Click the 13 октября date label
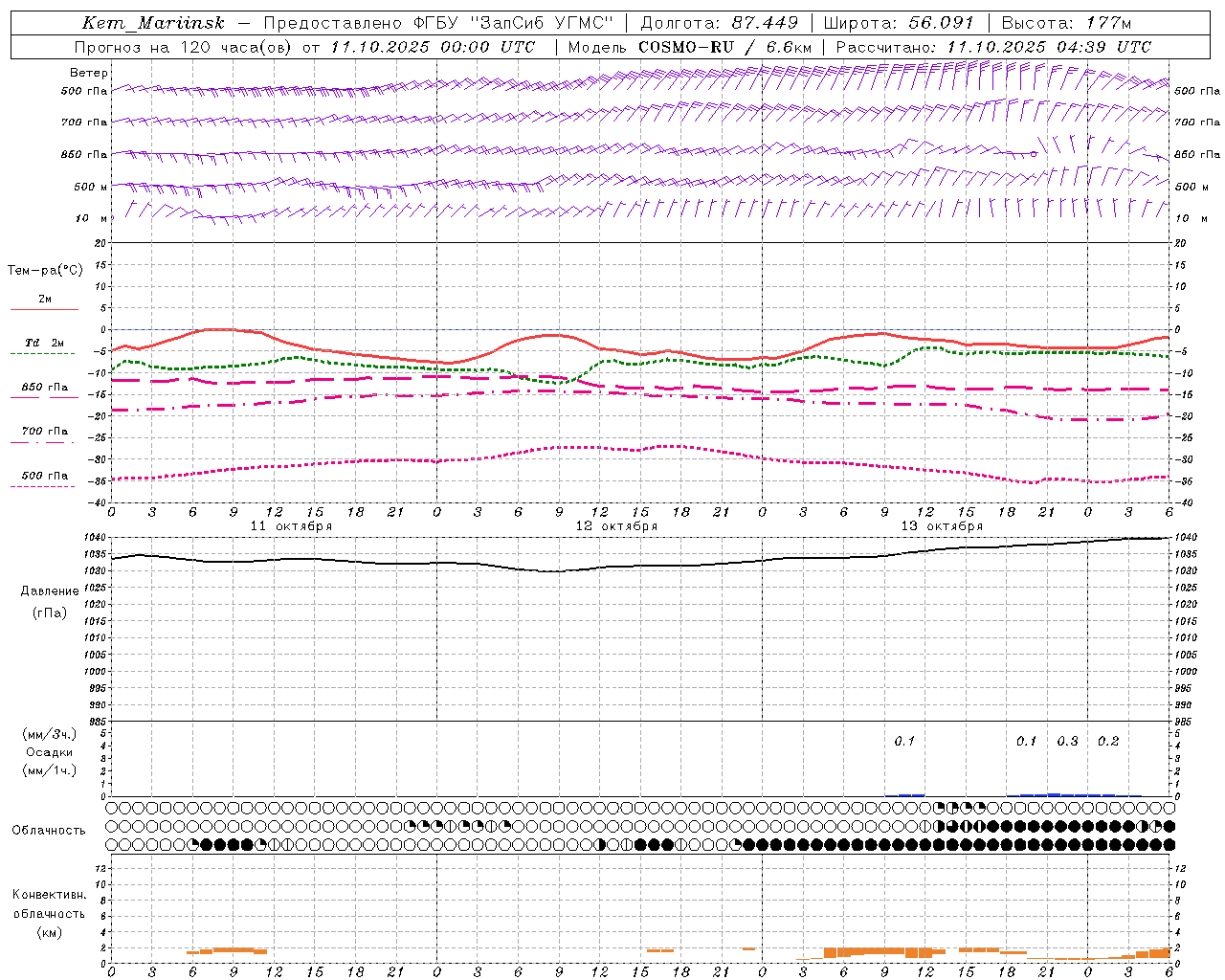The image size is (1225, 980). (942, 526)
